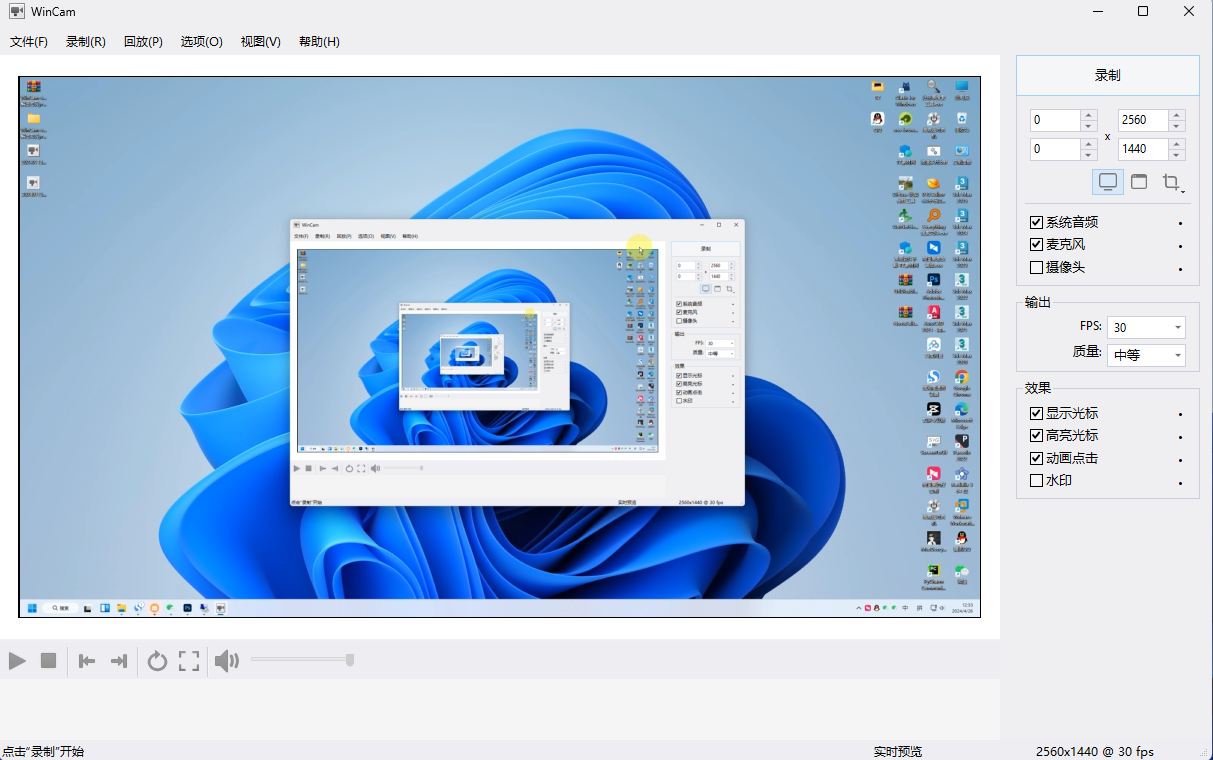Open options dot beside 显示光标
Image resolution: width=1213 pixels, height=760 pixels.
point(1181,414)
